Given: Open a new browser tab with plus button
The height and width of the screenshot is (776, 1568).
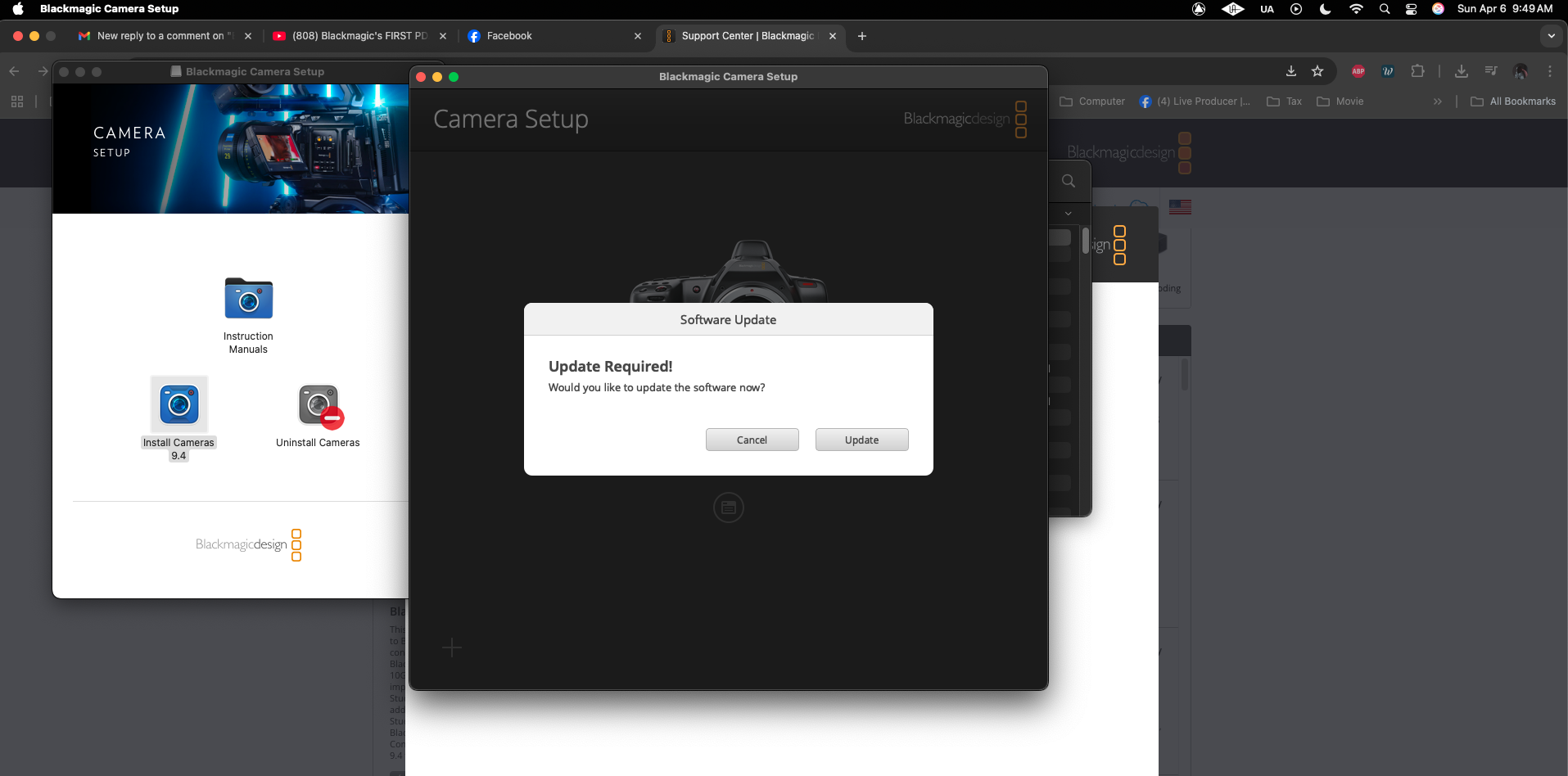Looking at the screenshot, I should point(861,36).
